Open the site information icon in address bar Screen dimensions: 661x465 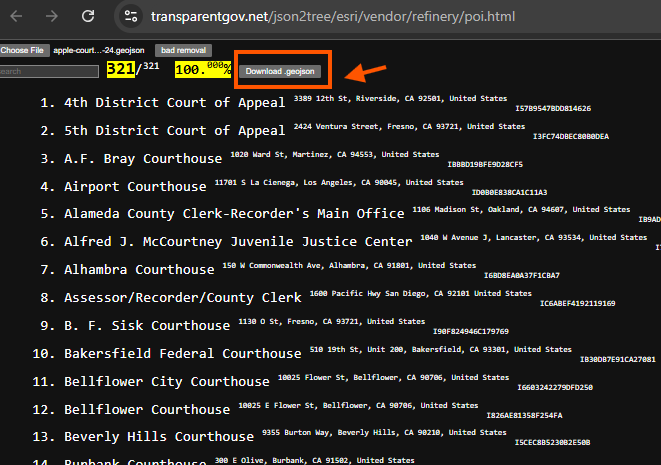click(x=130, y=17)
